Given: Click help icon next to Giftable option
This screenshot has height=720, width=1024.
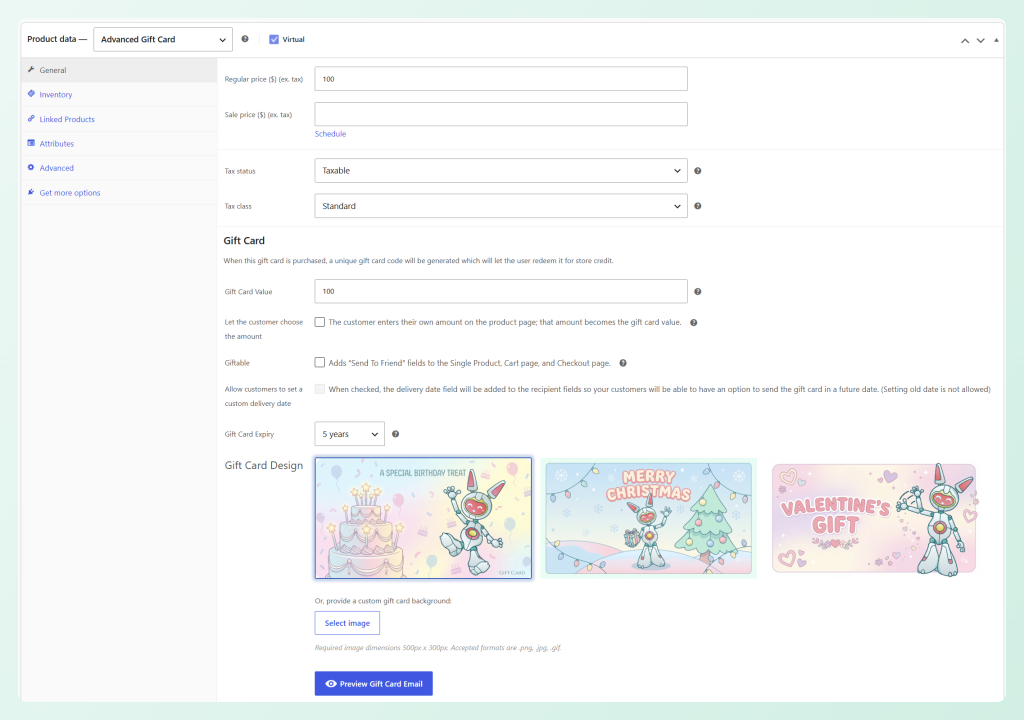Looking at the screenshot, I should click(623, 363).
